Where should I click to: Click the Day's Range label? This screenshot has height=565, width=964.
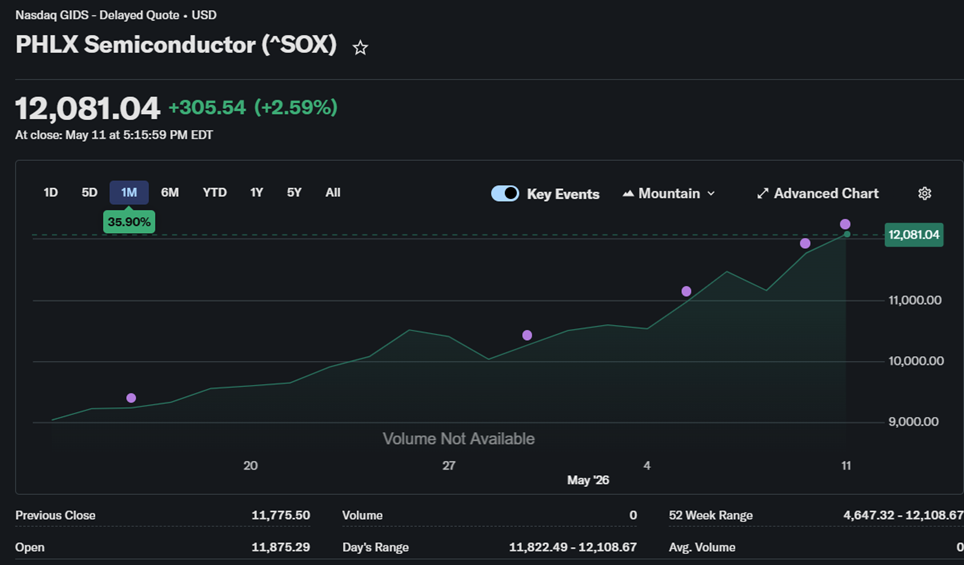coord(375,547)
